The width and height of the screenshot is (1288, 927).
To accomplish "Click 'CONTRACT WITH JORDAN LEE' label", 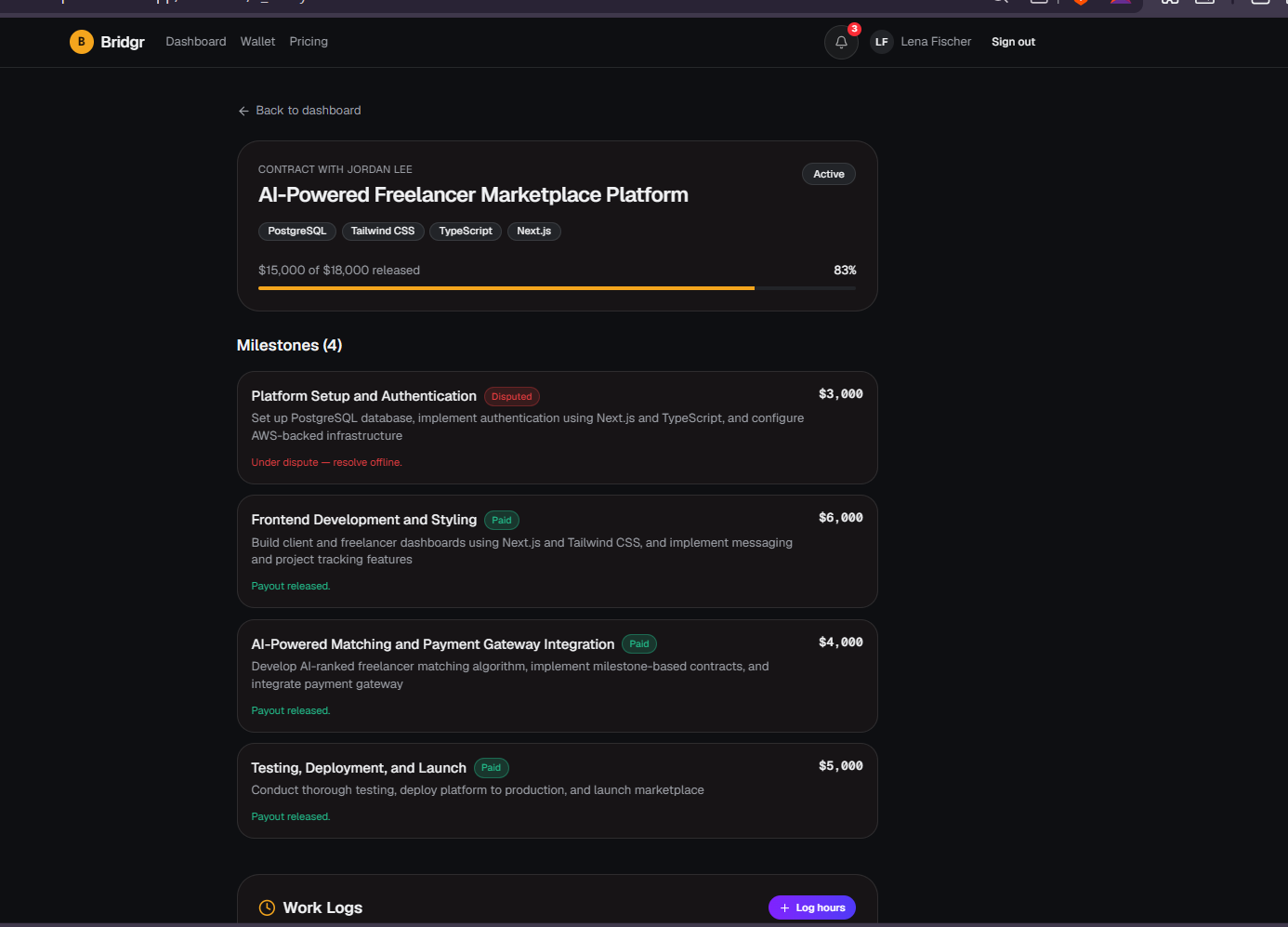I will click(335, 170).
